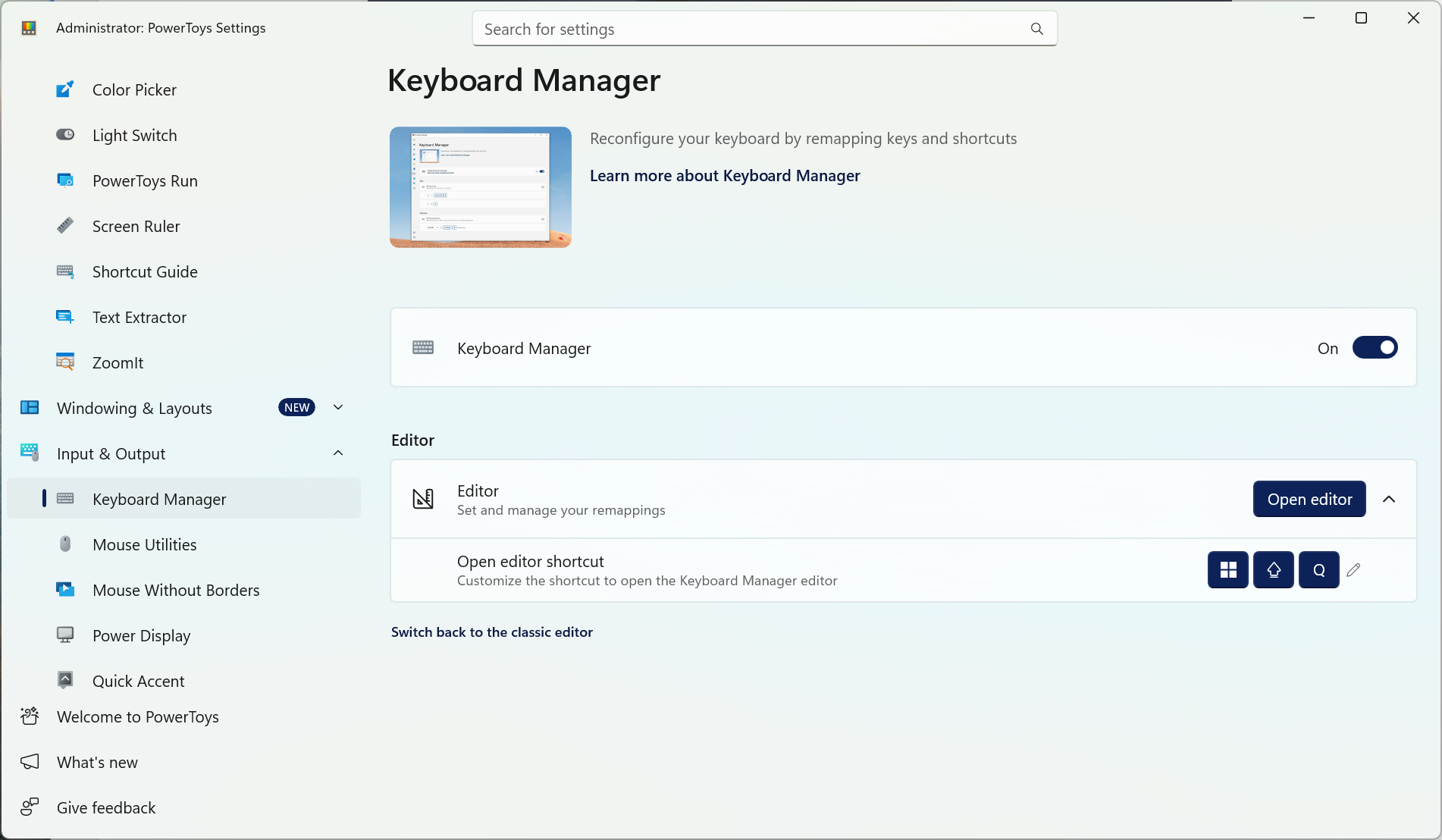
Task: Open PowerToys Run from its sidebar icon
Action: (65, 180)
